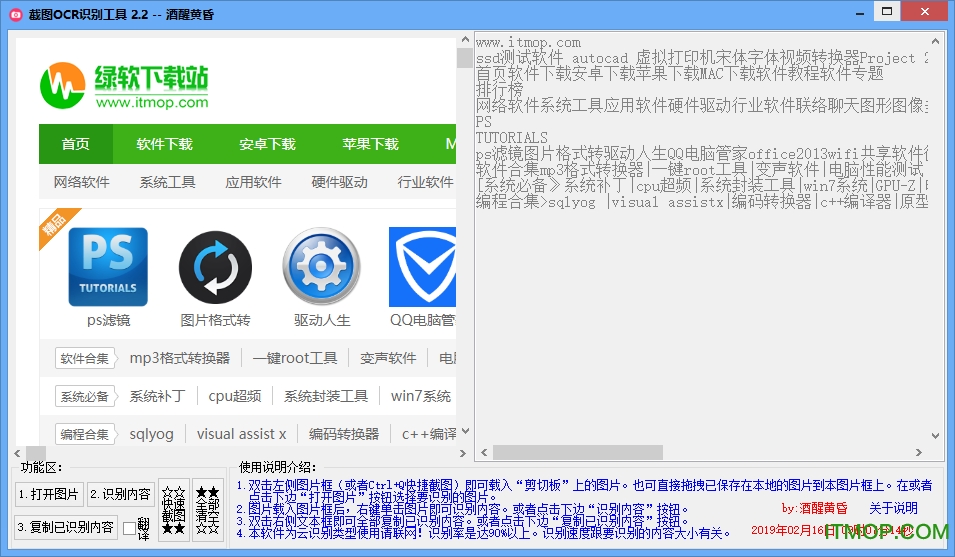Enable the 翻译 checkbox
Image resolution: width=955 pixels, height=557 pixels.
click(129, 528)
